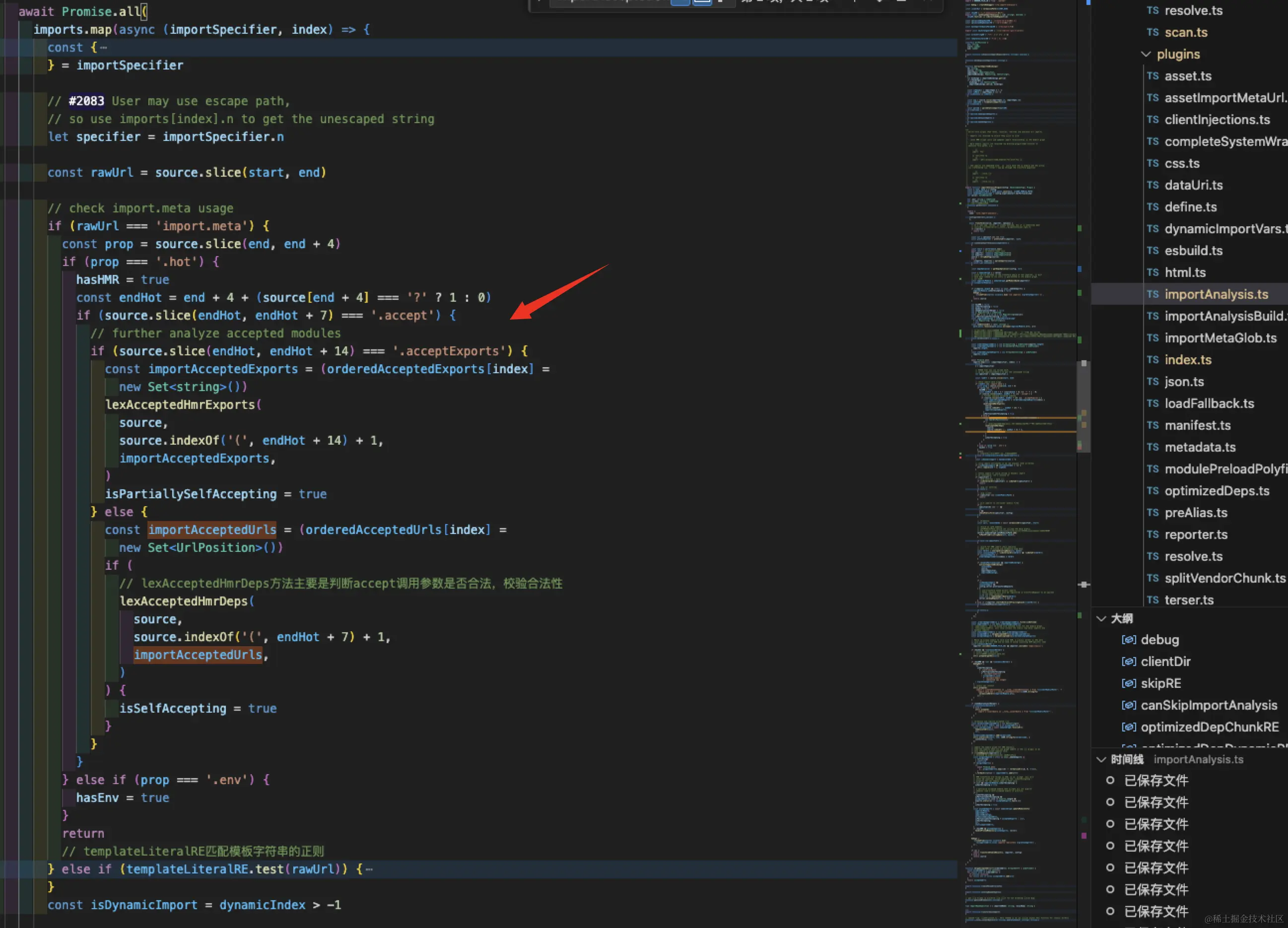Screen dimensions: 1288x928
Task: Click the symbol icon beside skipRE
Action: click(1128, 684)
